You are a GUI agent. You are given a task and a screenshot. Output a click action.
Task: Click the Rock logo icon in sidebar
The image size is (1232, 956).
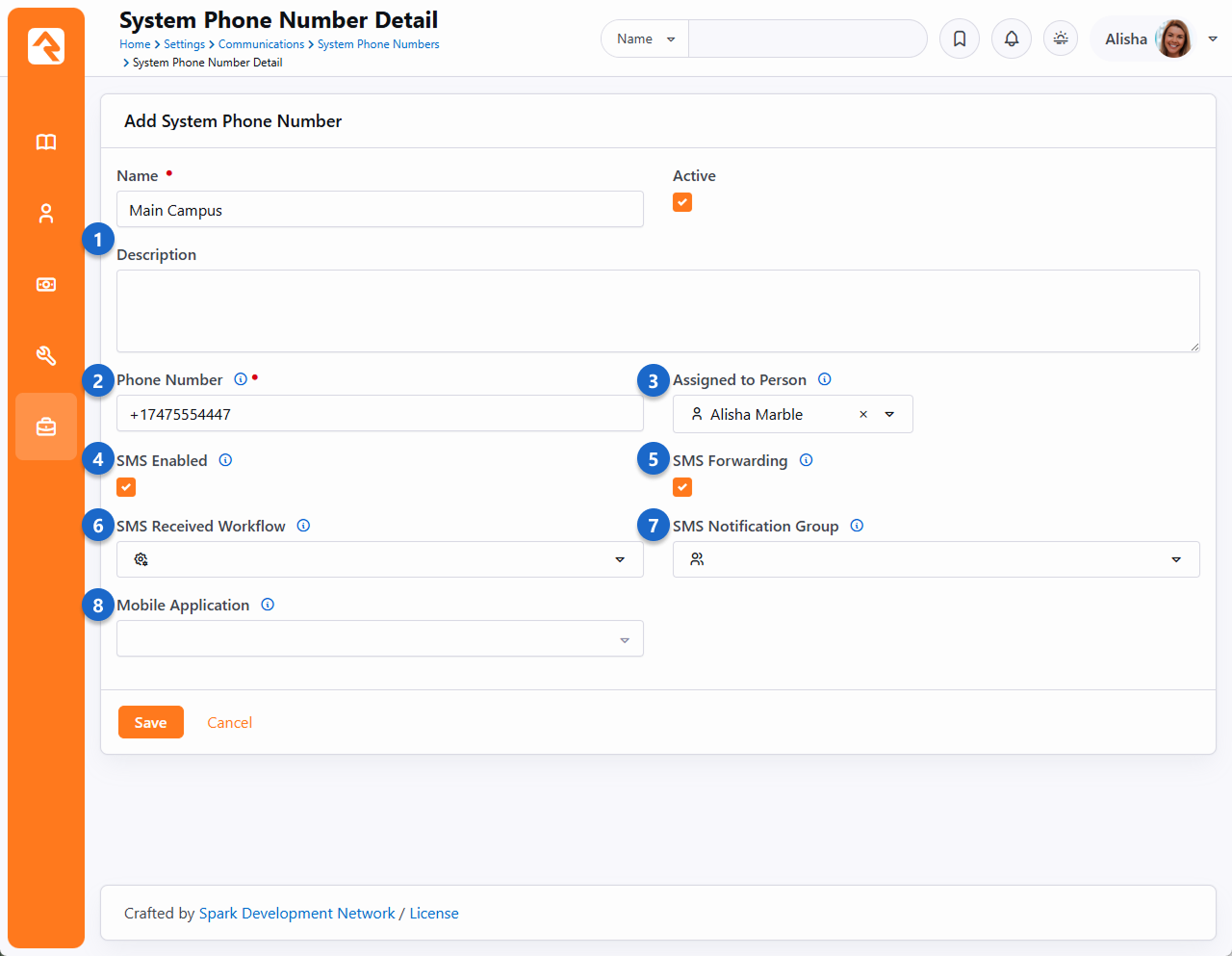(x=46, y=46)
